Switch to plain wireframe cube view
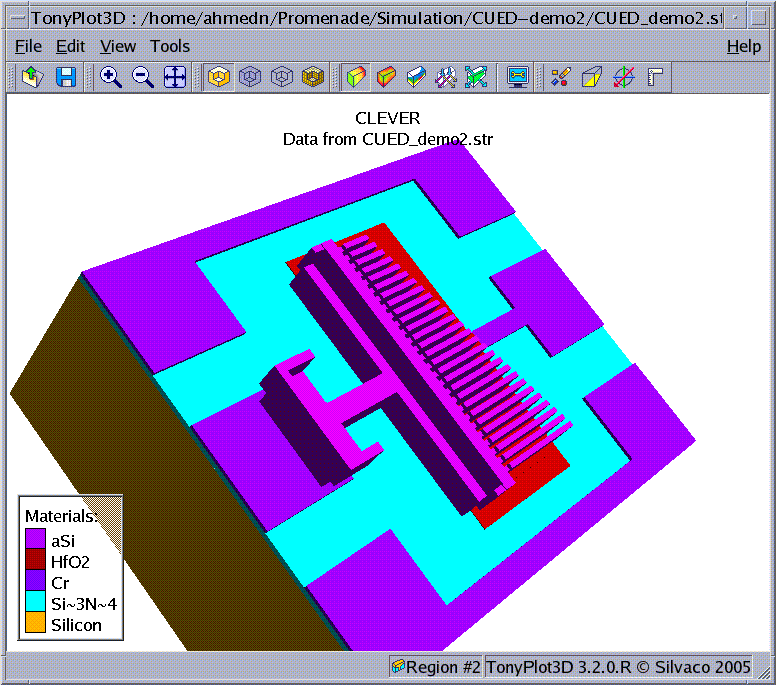The height and width of the screenshot is (685, 776). click(x=282, y=77)
